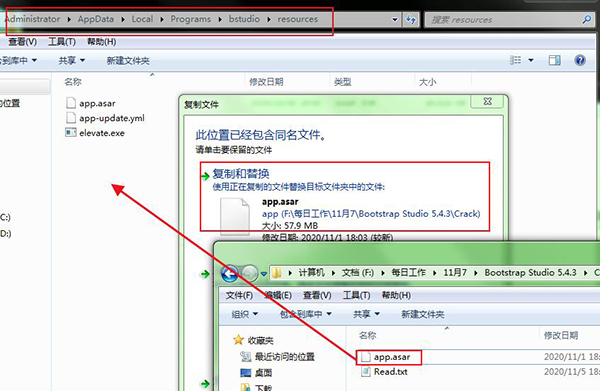Sort by the 修改日期 column in resources window
Viewport: 600px width, 391px height.
[x=266, y=81]
